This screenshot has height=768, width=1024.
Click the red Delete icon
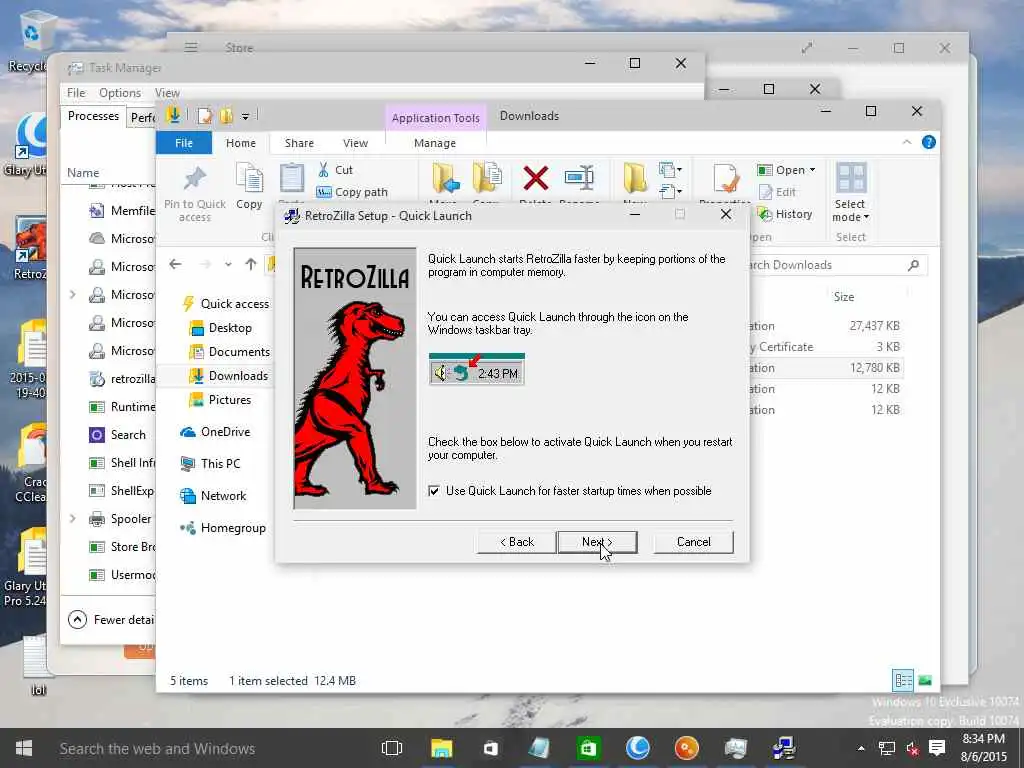tap(536, 178)
